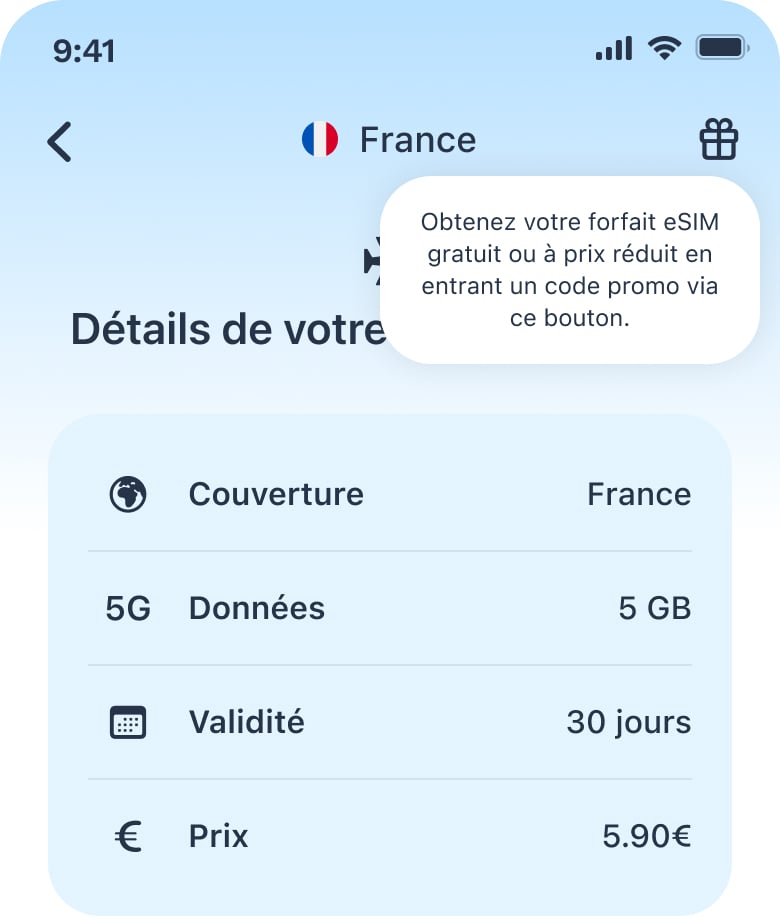The height and width of the screenshot is (918, 780).
Task: Open promo code via gift icon
Action: pos(718,140)
